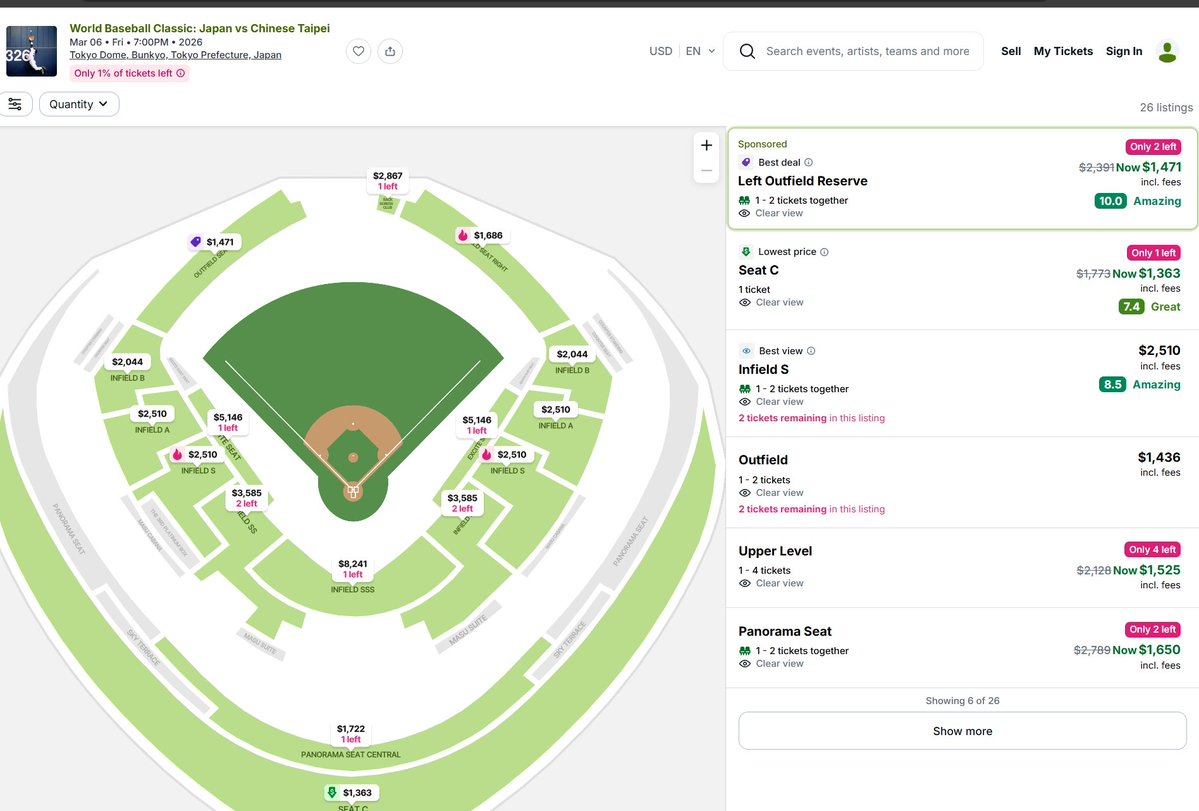This screenshot has height=811, width=1199.
Task: Open the share icon next to the heart
Action: (389, 51)
